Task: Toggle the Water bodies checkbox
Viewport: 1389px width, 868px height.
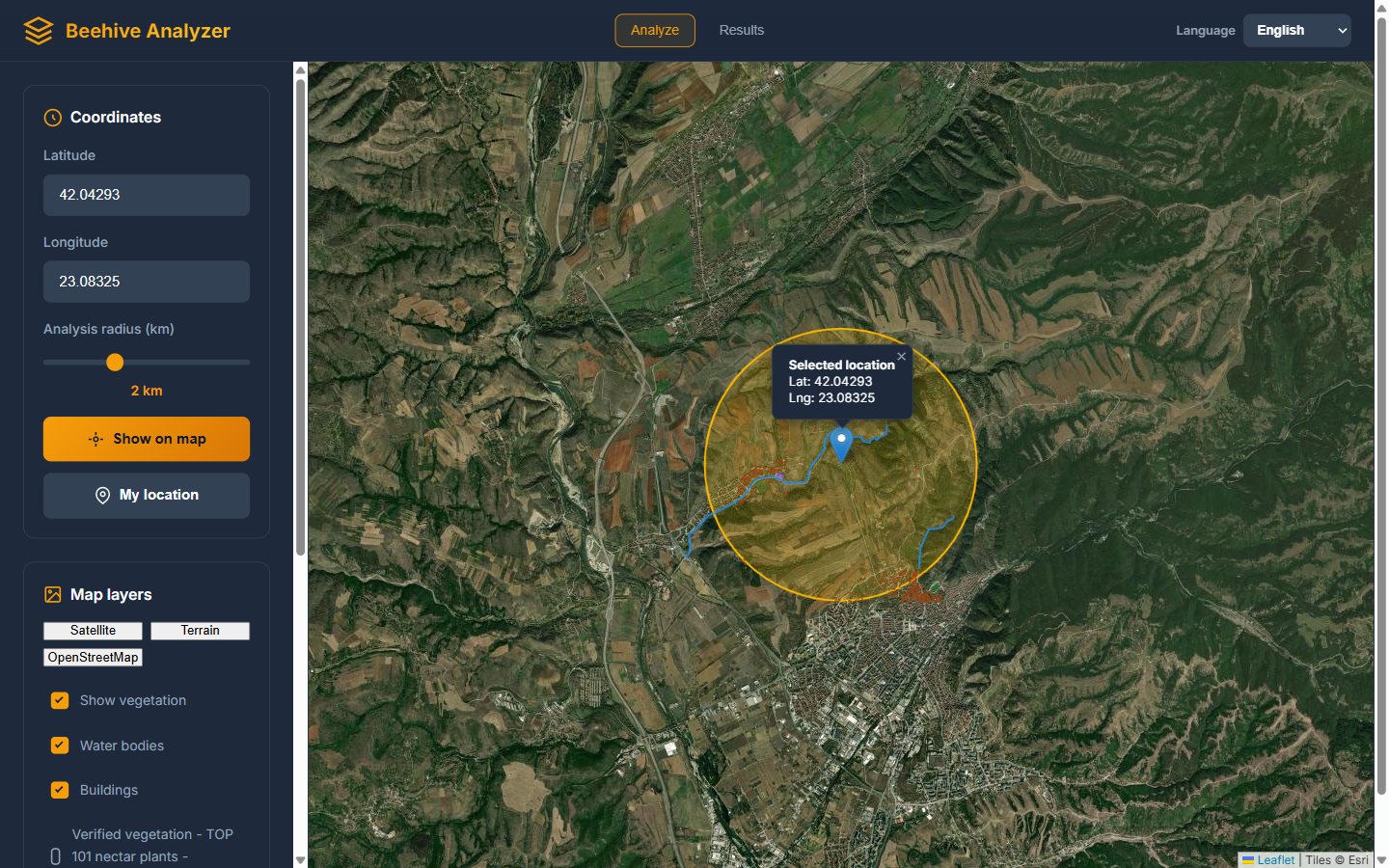Action: [60, 746]
